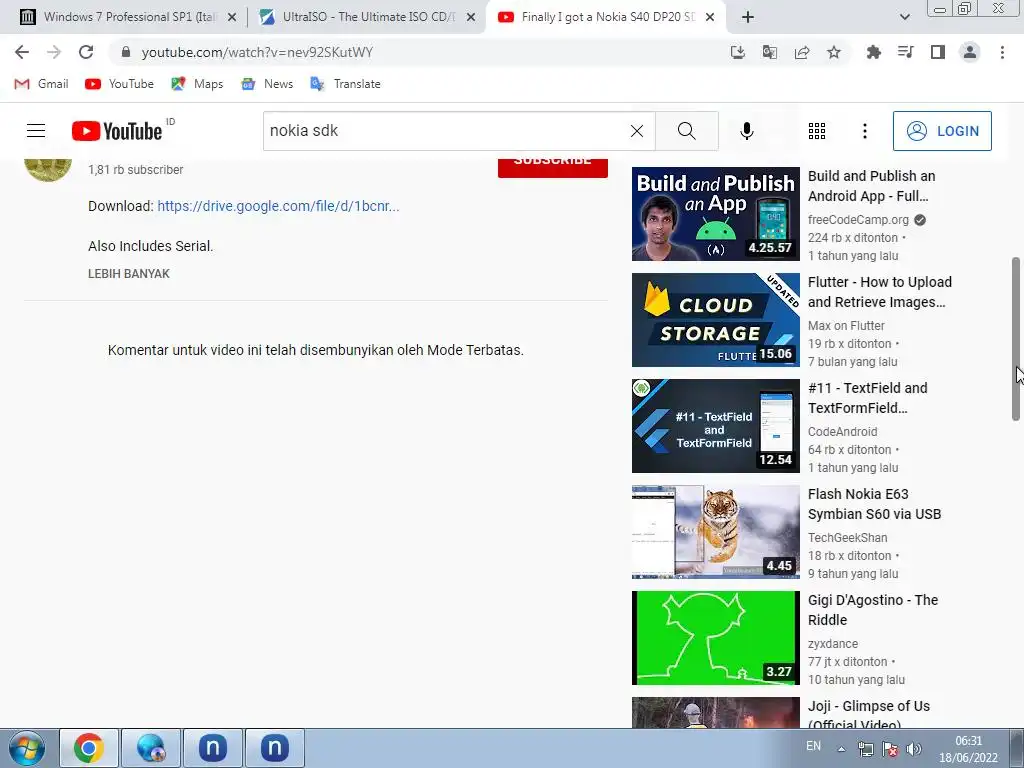Reload the current page
Image resolution: width=1024 pixels, height=768 pixels.
tap(86, 52)
